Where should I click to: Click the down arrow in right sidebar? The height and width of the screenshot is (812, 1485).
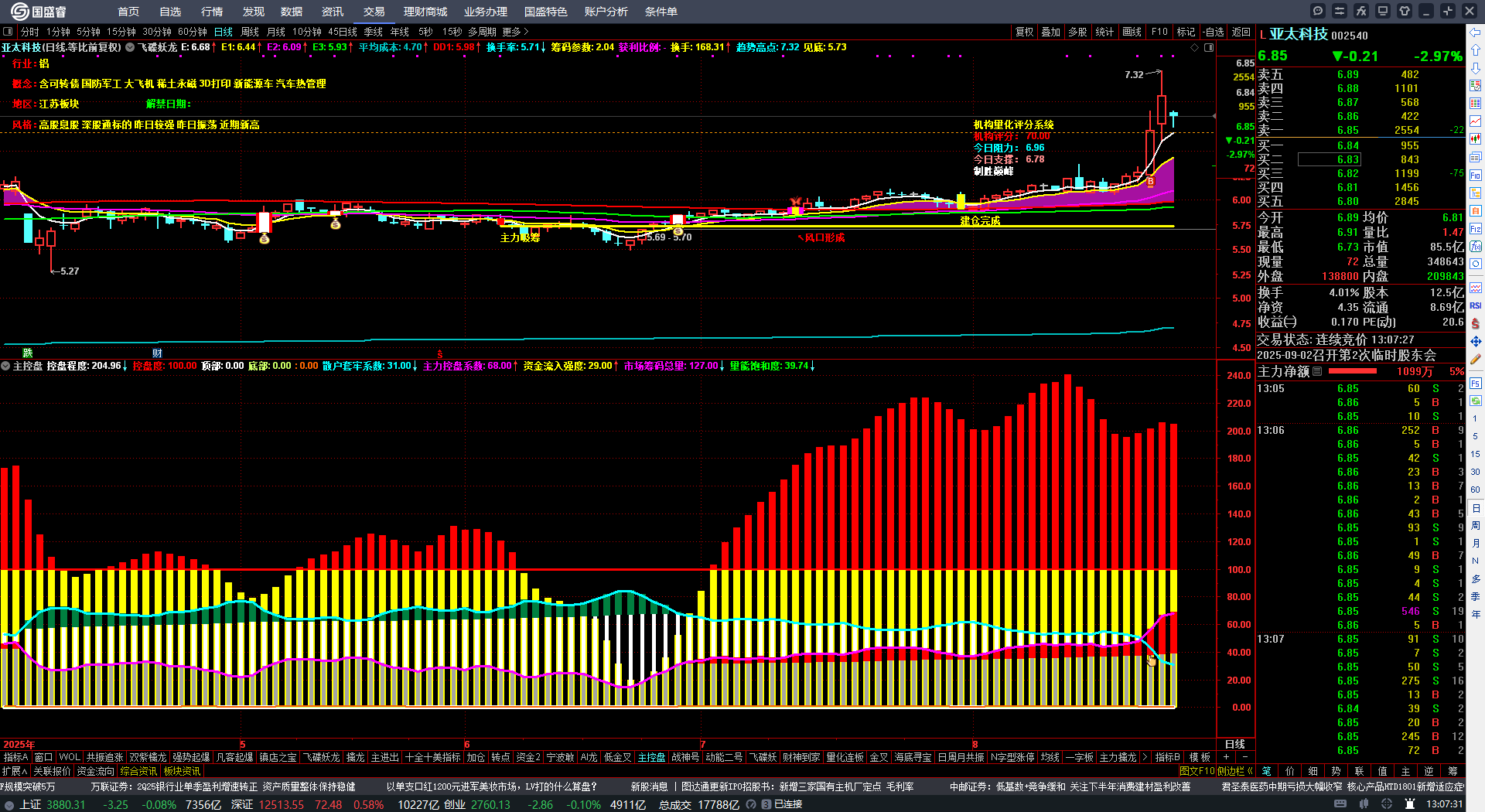click(1476, 68)
